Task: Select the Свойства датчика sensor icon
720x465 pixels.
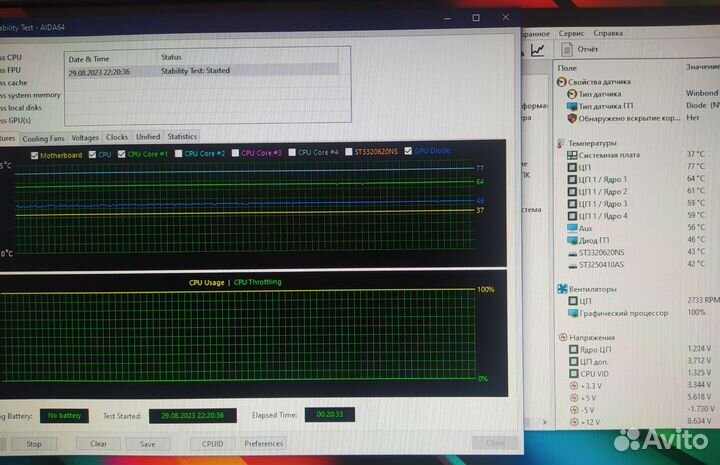Action: click(562, 82)
